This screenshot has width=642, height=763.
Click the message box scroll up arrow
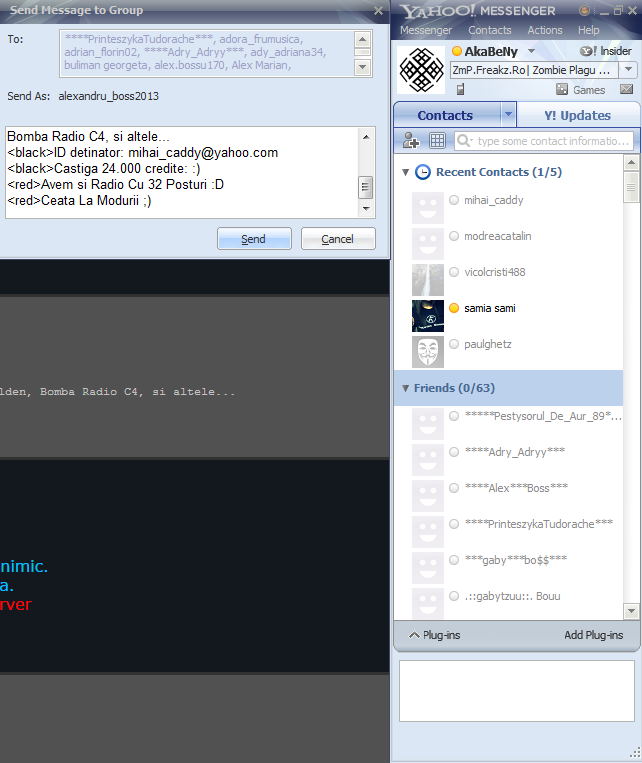367,137
